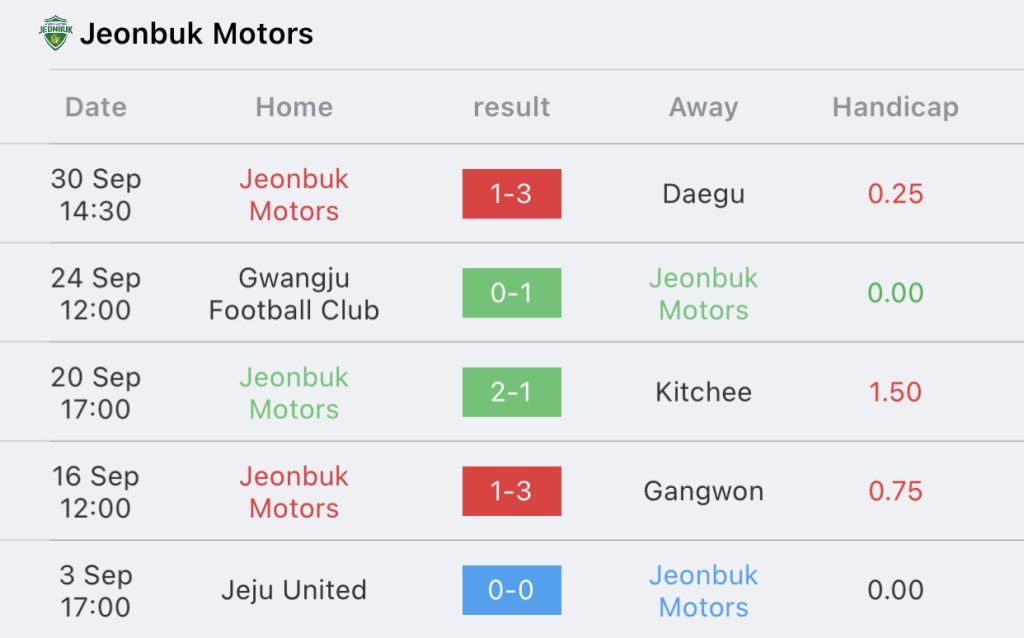Image resolution: width=1024 pixels, height=638 pixels.
Task: Open the Jeonbuk Motors team title
Action: tap(197, 34)
